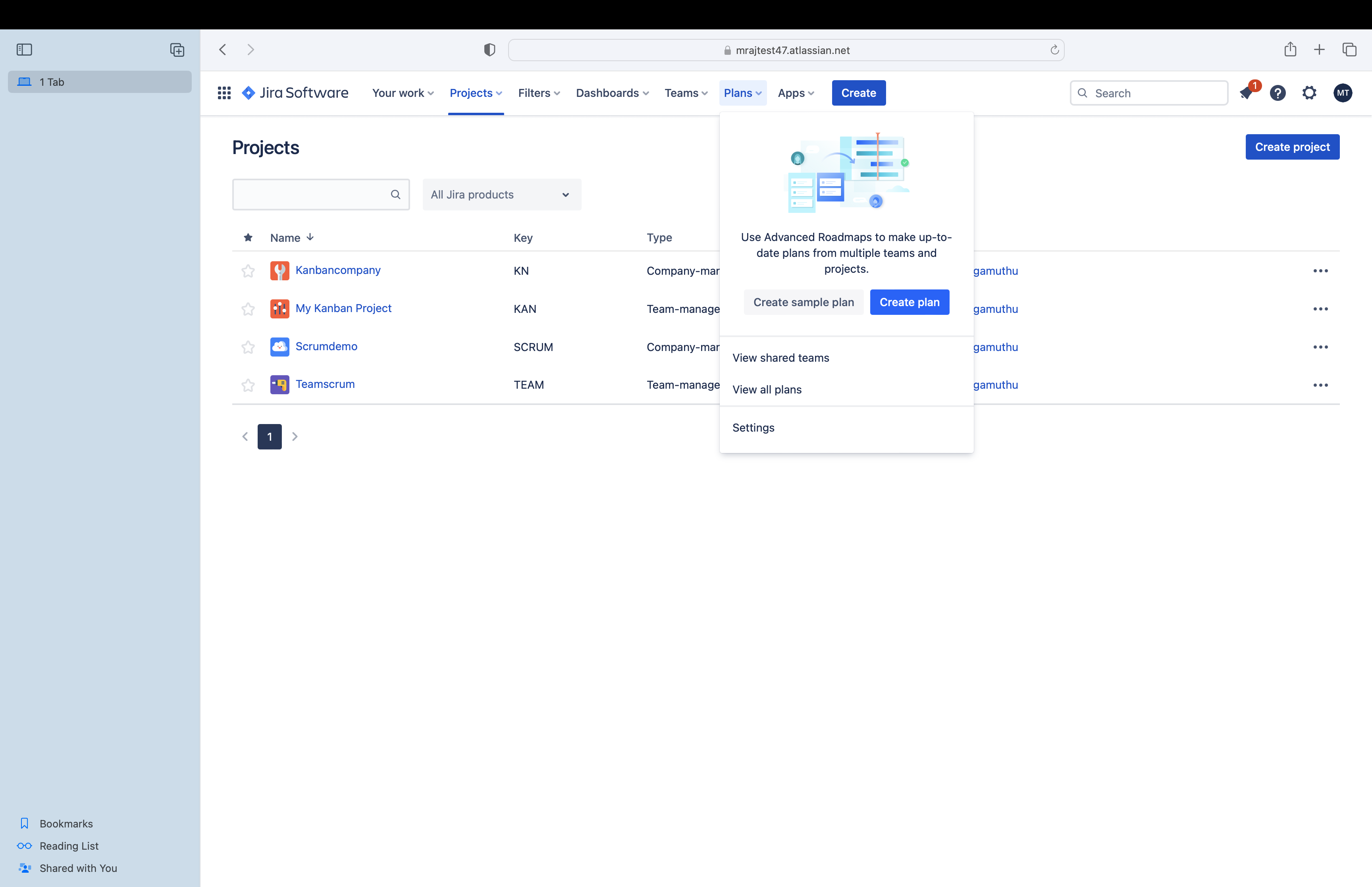1372x887 pixels.
Task: Click the Scrumdemo project avatar
Action: pos(280,347)
